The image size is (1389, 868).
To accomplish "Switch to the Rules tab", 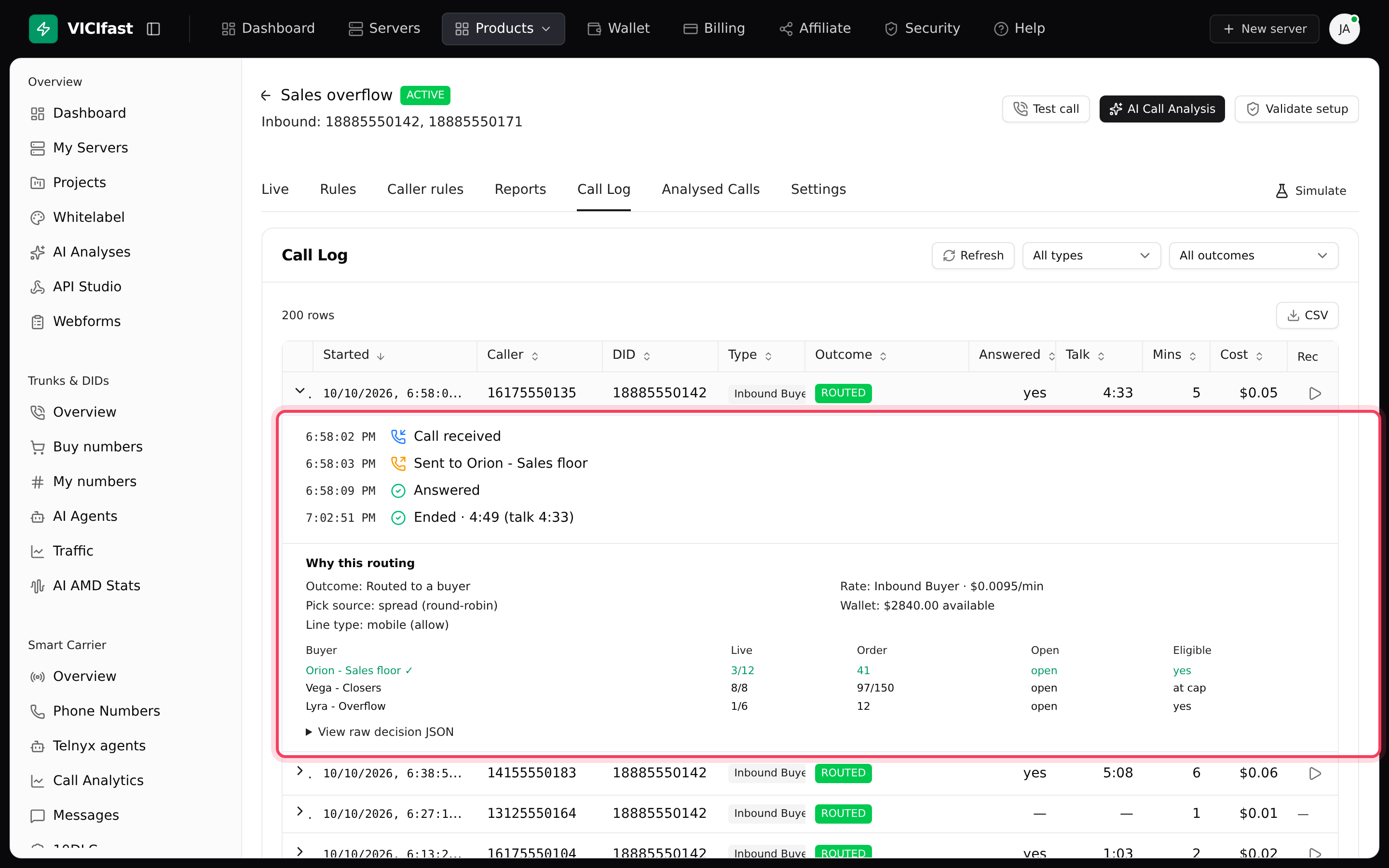I will click(x=338, y=190).
